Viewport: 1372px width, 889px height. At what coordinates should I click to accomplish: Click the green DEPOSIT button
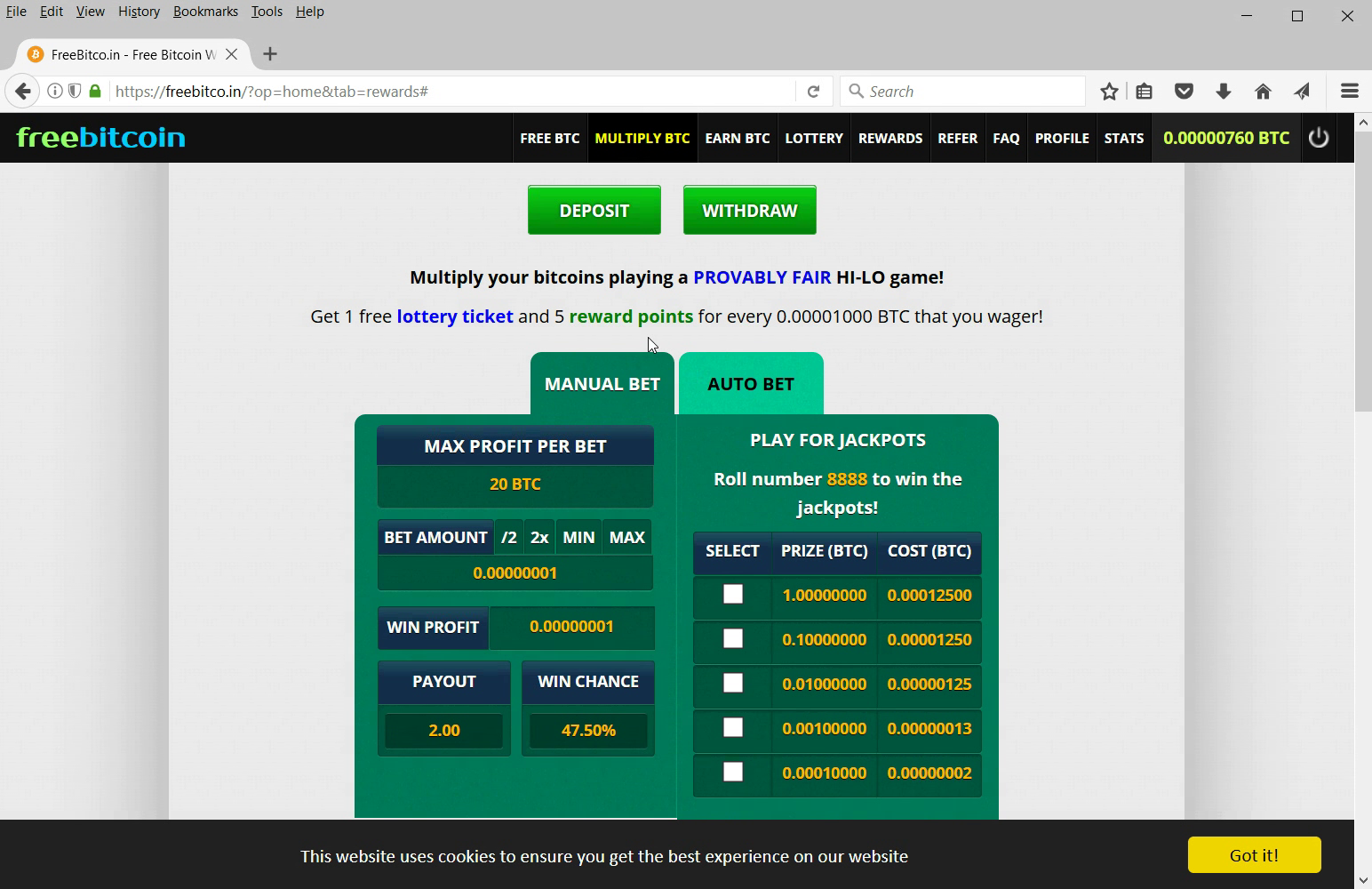tap(594, 211)
